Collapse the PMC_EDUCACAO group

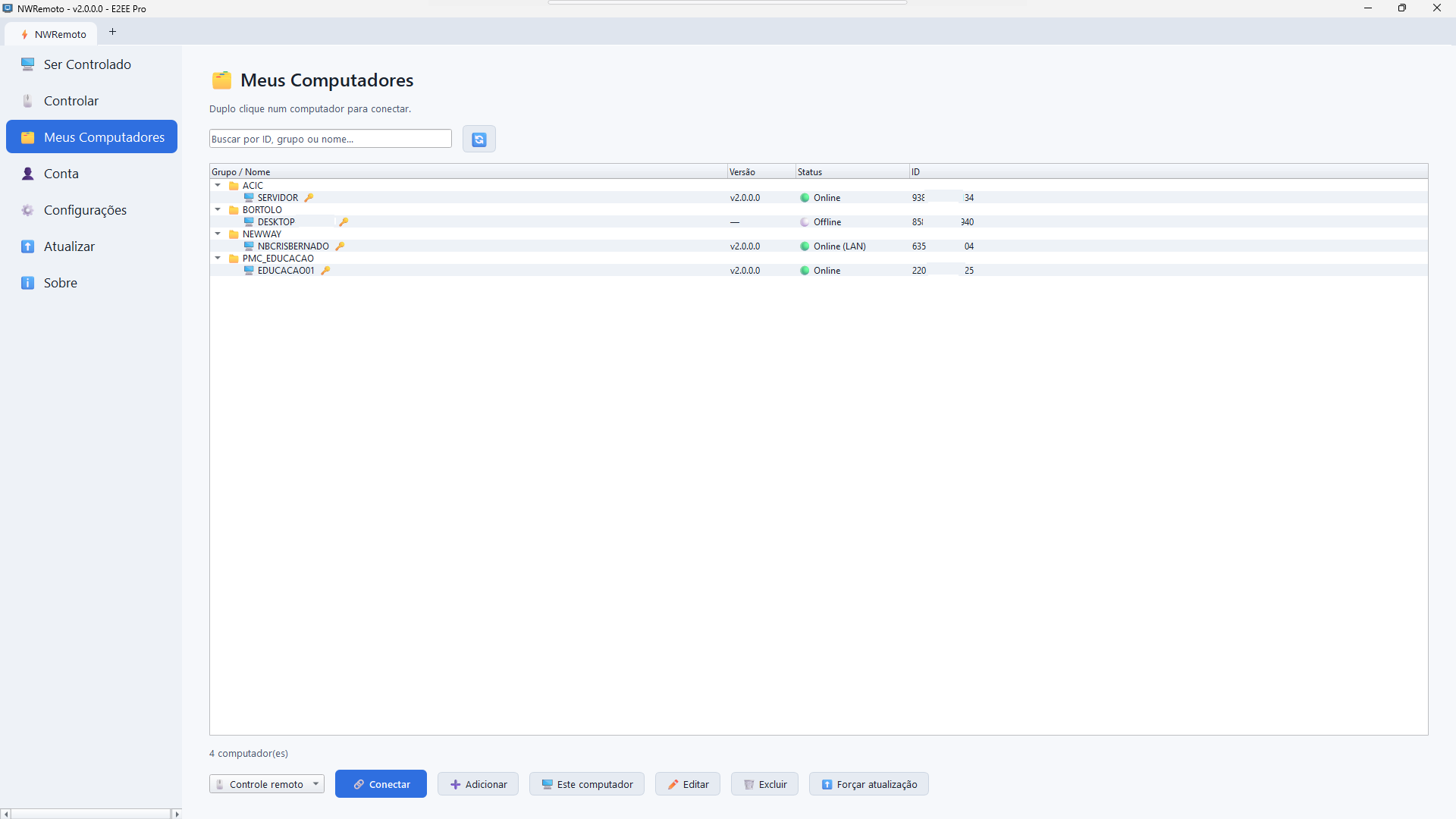[x=218, y=259]
